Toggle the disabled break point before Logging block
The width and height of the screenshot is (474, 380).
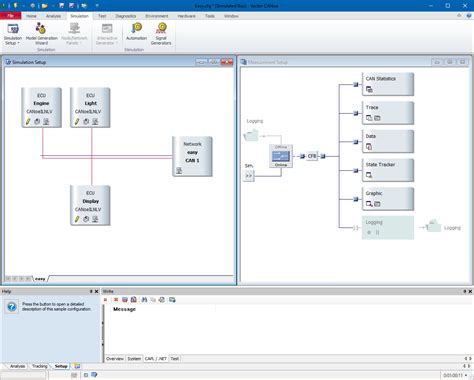pos(356,228)
